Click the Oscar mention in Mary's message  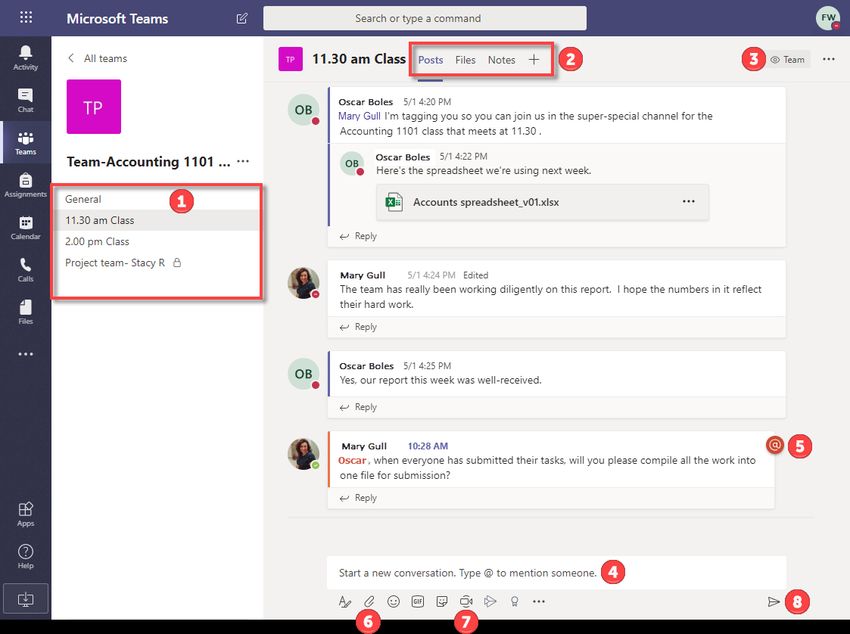(352, 461)
